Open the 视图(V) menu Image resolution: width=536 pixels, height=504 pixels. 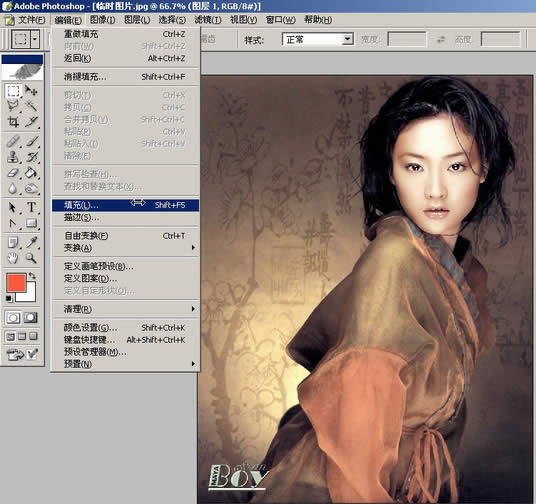point(244,20)
